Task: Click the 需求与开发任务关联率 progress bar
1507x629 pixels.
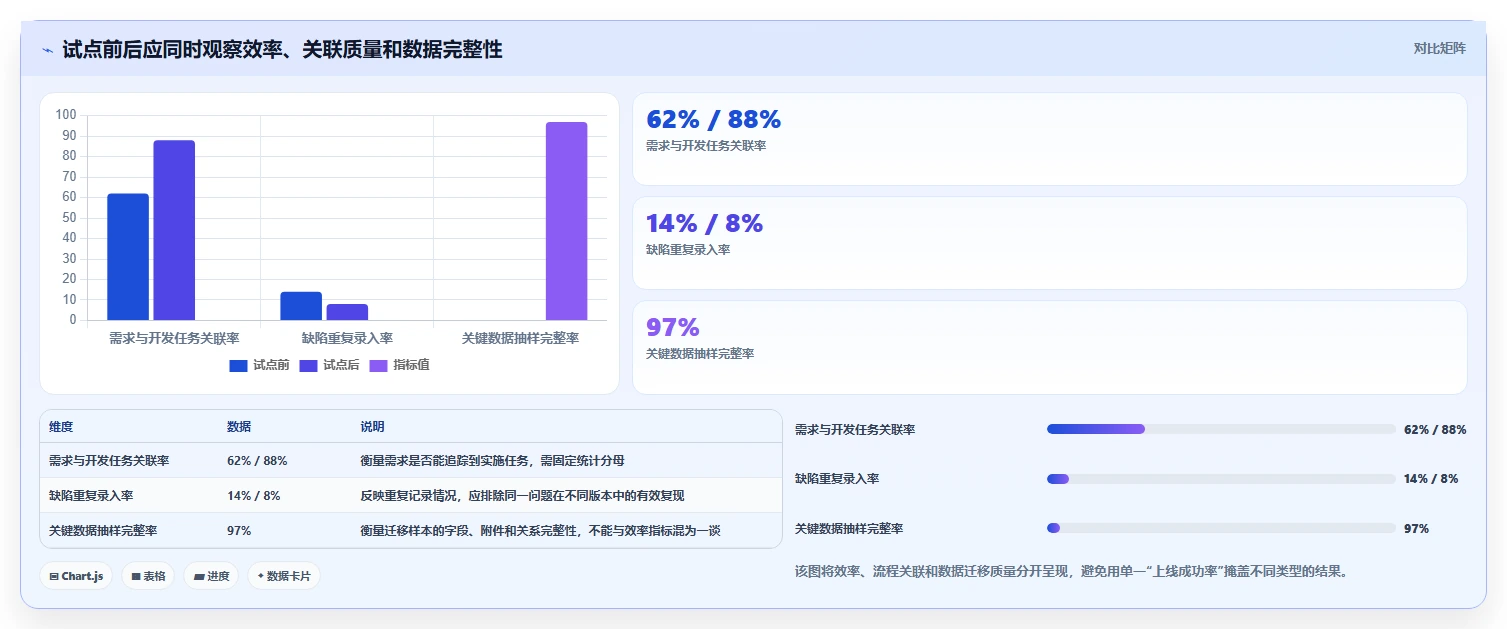Action: click(x=1221, y=429)
